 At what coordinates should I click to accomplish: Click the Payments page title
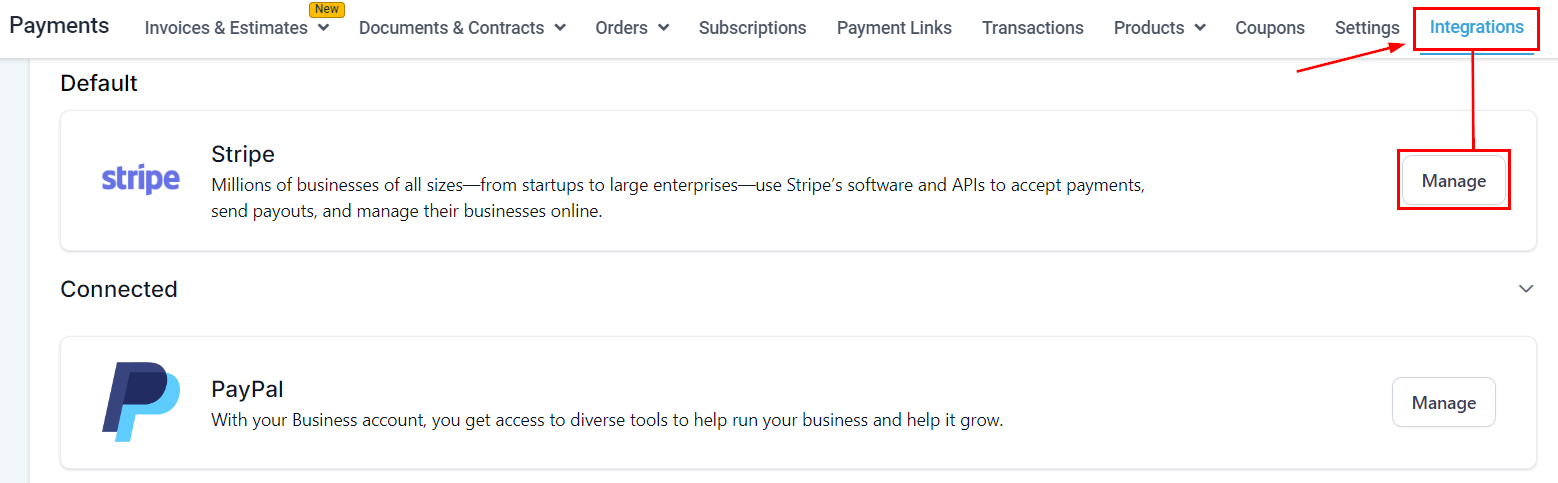(x=59, y=26)
